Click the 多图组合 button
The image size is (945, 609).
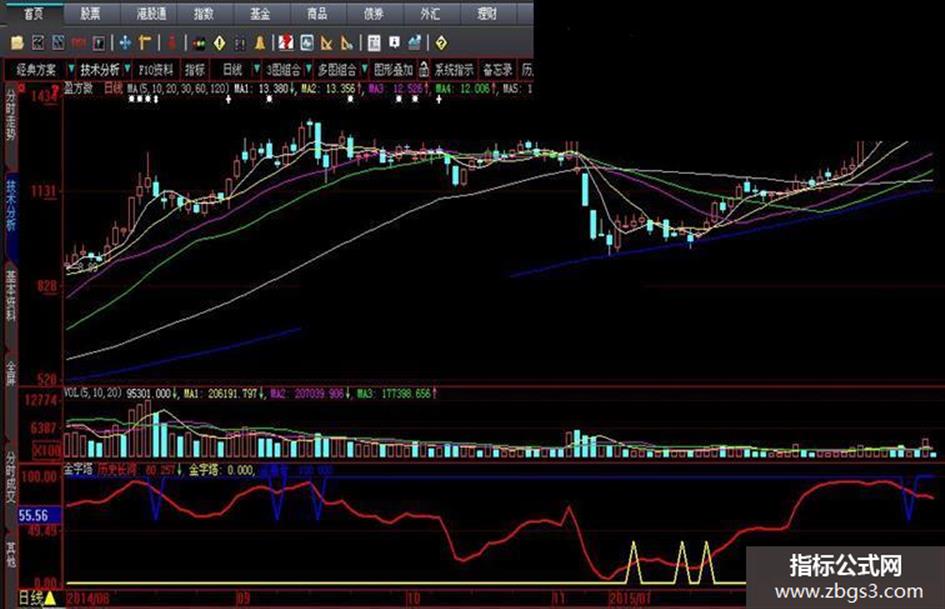pyautogui.click(x=337, y=69)
